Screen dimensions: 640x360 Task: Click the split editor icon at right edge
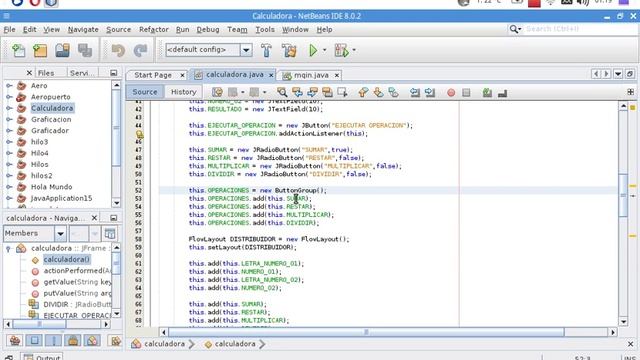[631, 92]
